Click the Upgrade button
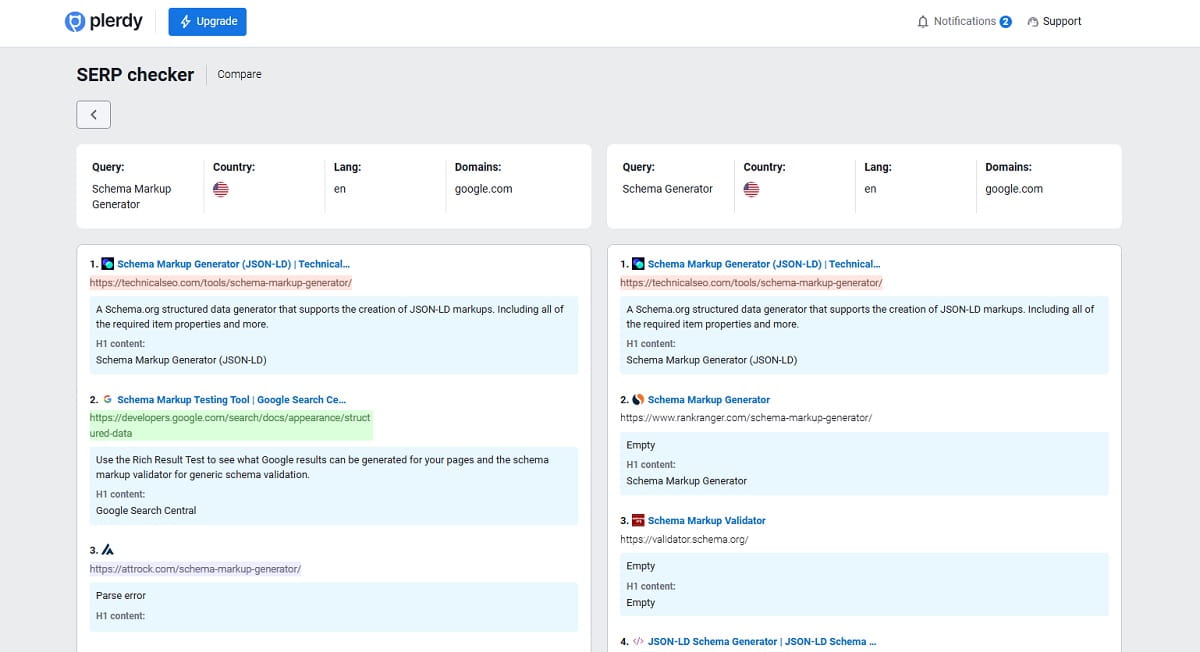1200x652 pixels. coord(207,22)
